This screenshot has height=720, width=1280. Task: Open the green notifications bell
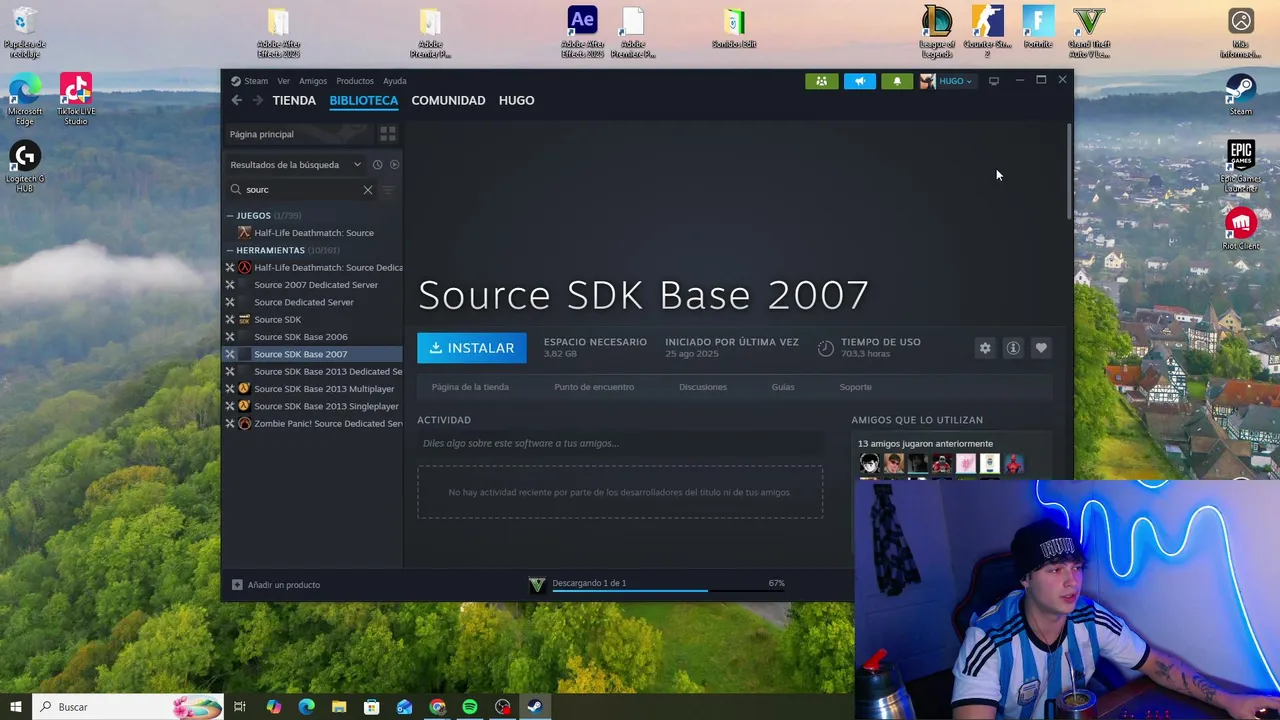[x=897, y=81]
